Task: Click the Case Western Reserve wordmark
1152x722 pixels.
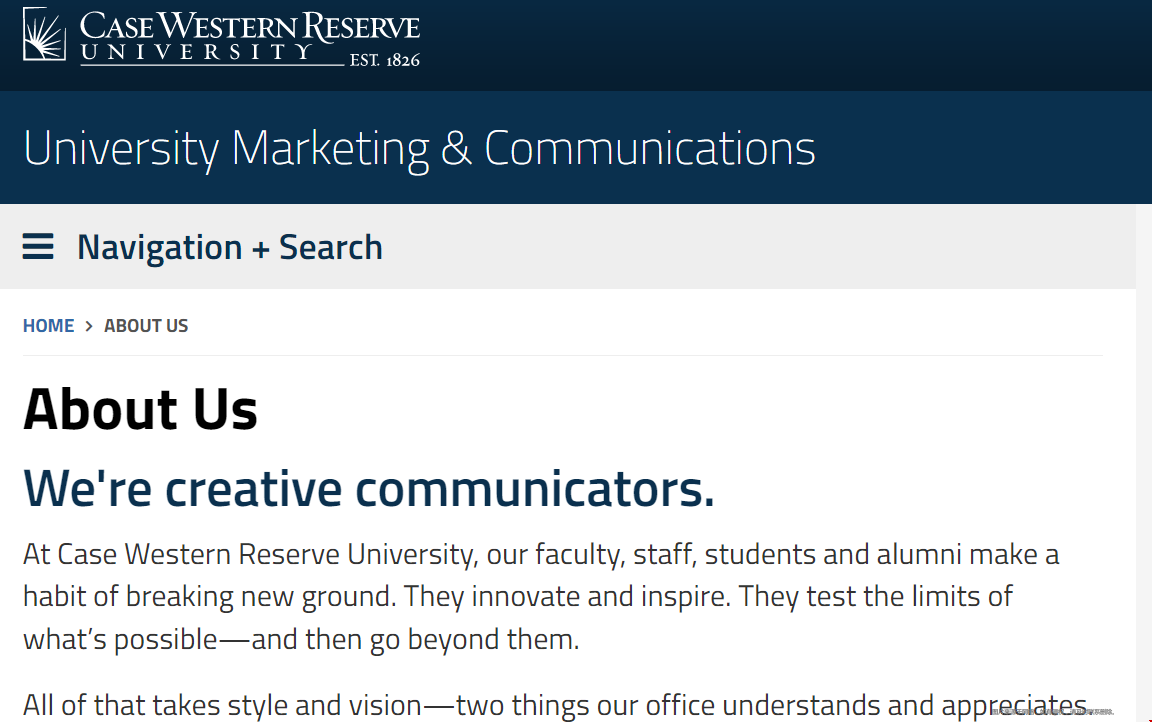Action: [250, 26]
